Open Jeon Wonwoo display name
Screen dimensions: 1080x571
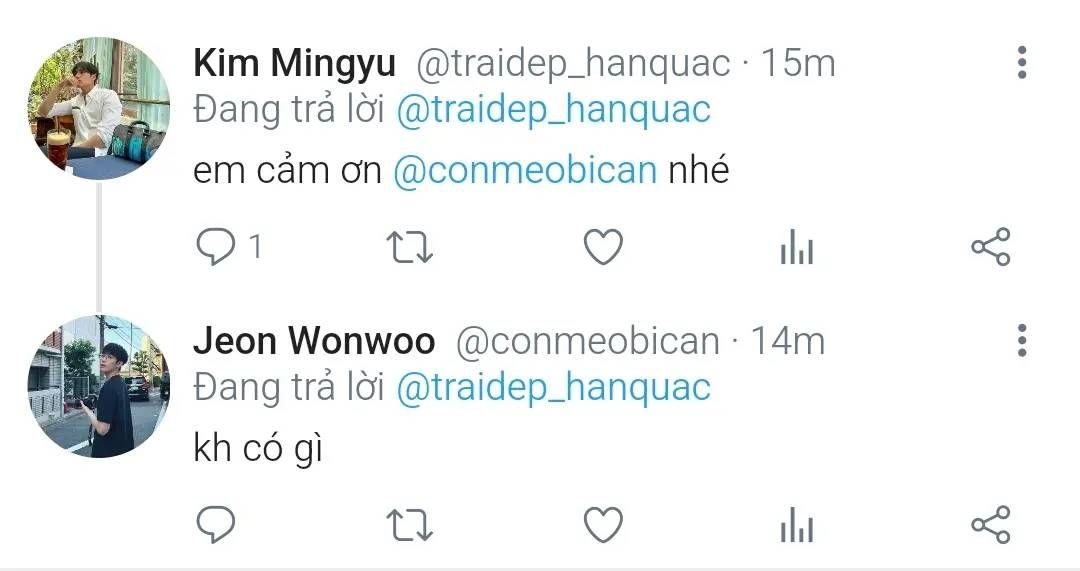[x=314, y=341]
